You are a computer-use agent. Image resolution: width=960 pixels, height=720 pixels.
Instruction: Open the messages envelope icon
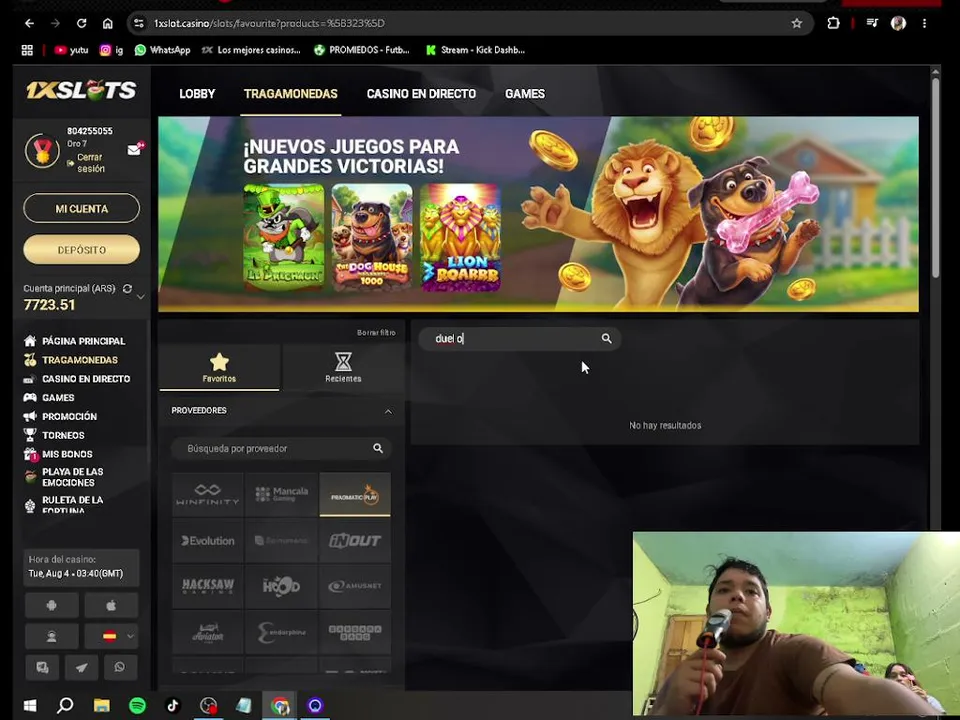coord(134,149)
